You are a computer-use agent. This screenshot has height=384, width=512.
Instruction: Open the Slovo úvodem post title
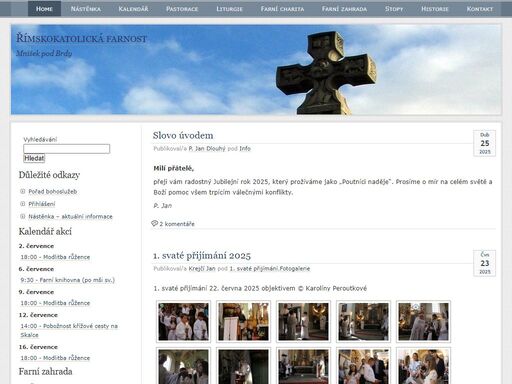183,135
